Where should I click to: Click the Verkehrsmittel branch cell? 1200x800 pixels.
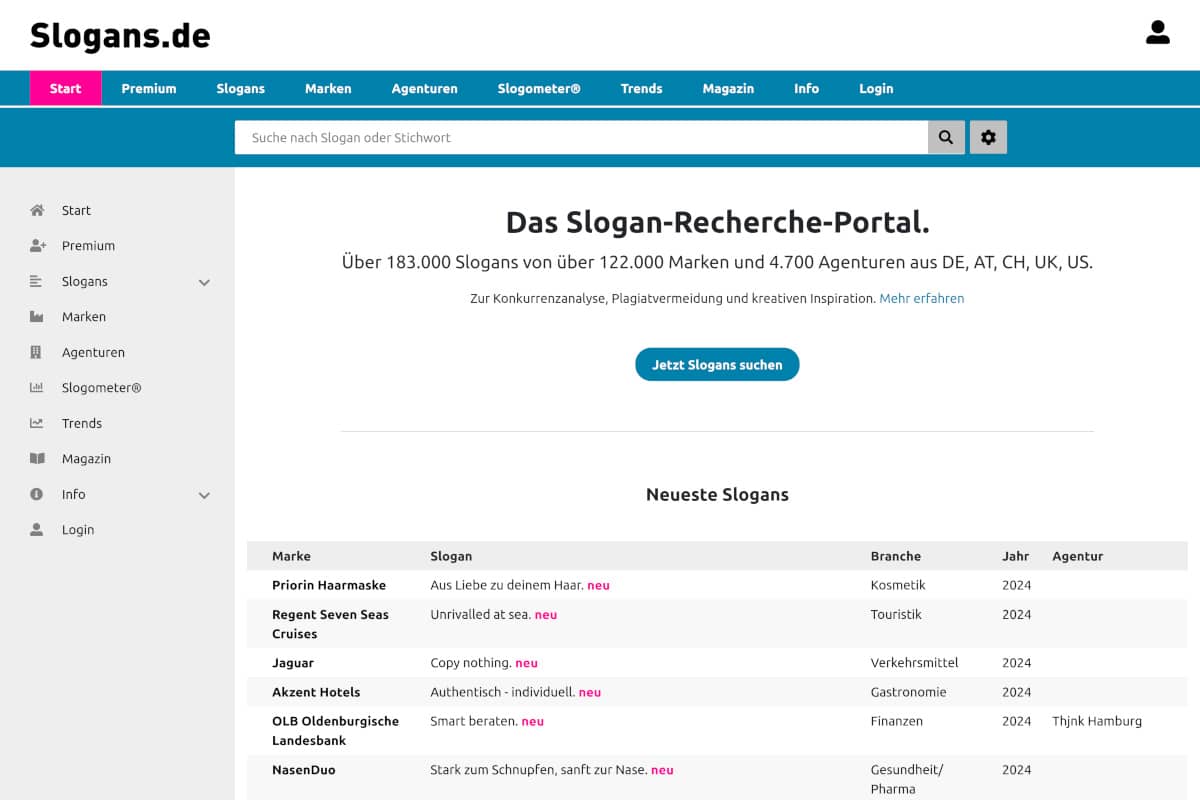914,663
